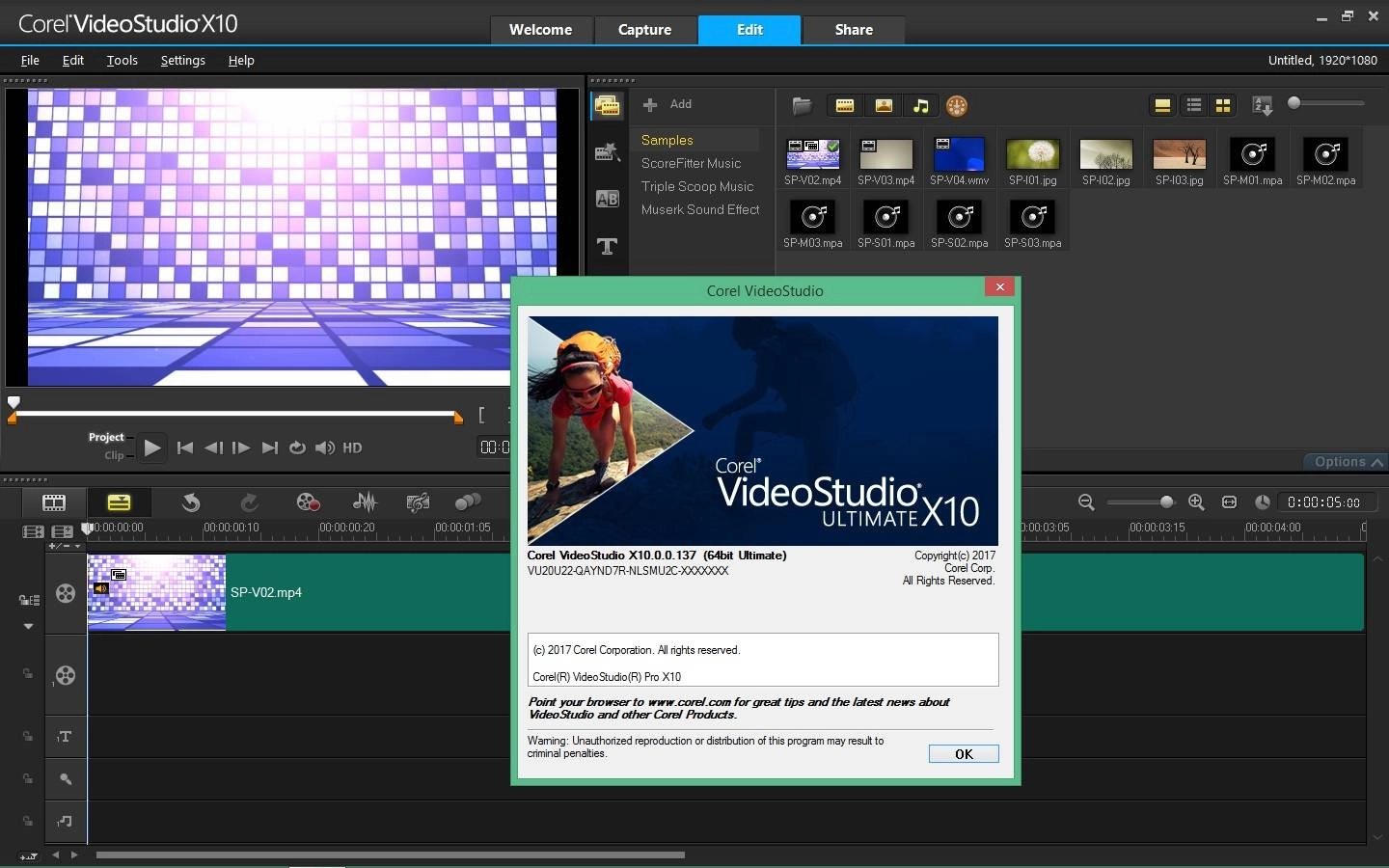Toggle HD preview mode
Image resolution: width=1389 pixels, height=868 pixels.
pos(352,448)
